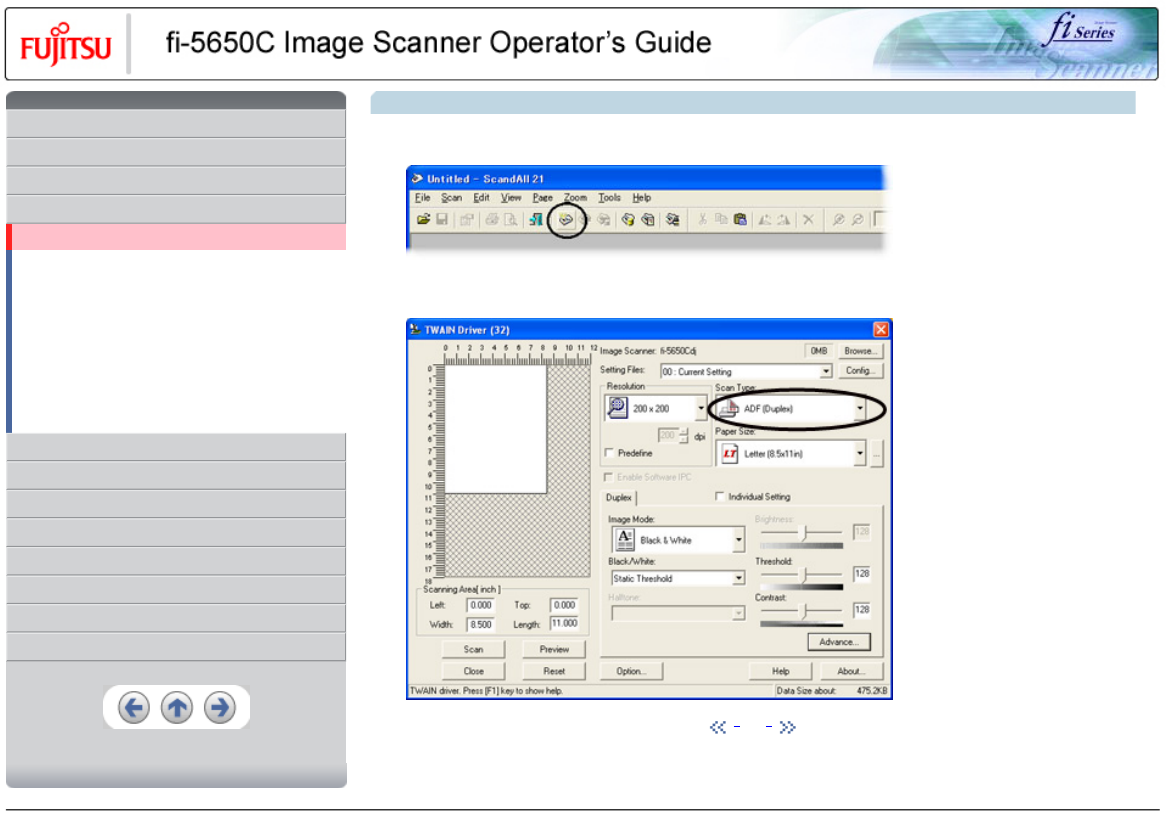The height and width of the screenshot is (813, 1166).
Task: Rotate left icon in ScandAll toolbar
Action: (x=764, y=219)
